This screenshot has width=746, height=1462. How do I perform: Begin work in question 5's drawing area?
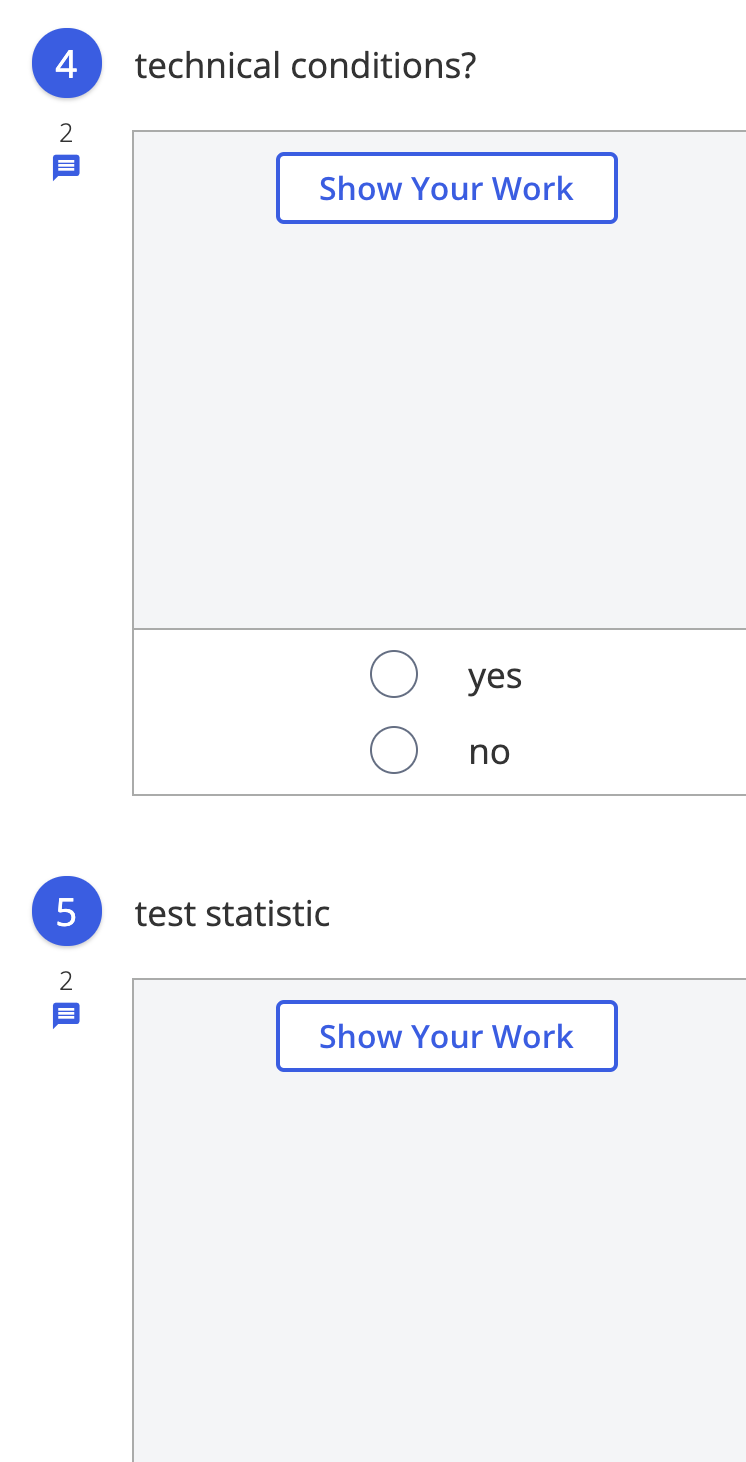point(440,1250)
